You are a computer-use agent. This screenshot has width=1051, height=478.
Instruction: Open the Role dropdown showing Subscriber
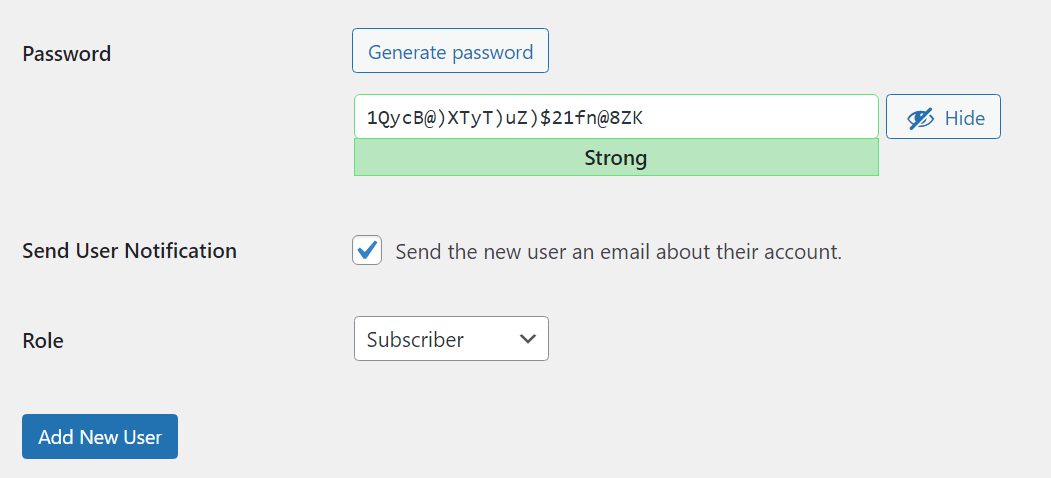[x=451, y=339]
